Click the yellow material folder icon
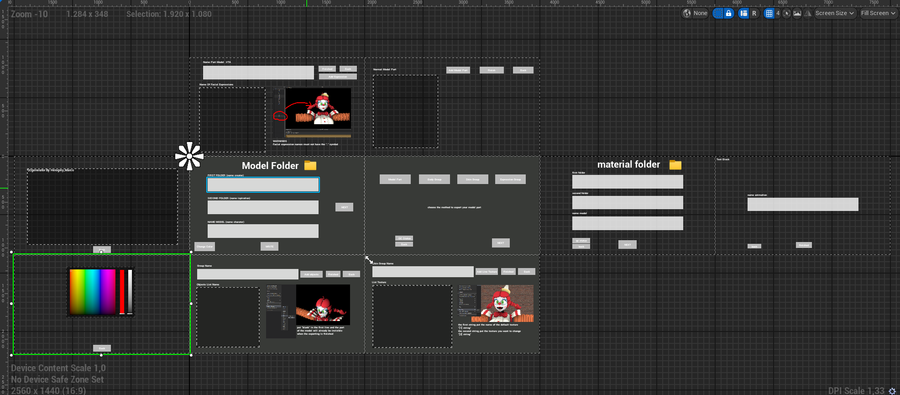 676,165
